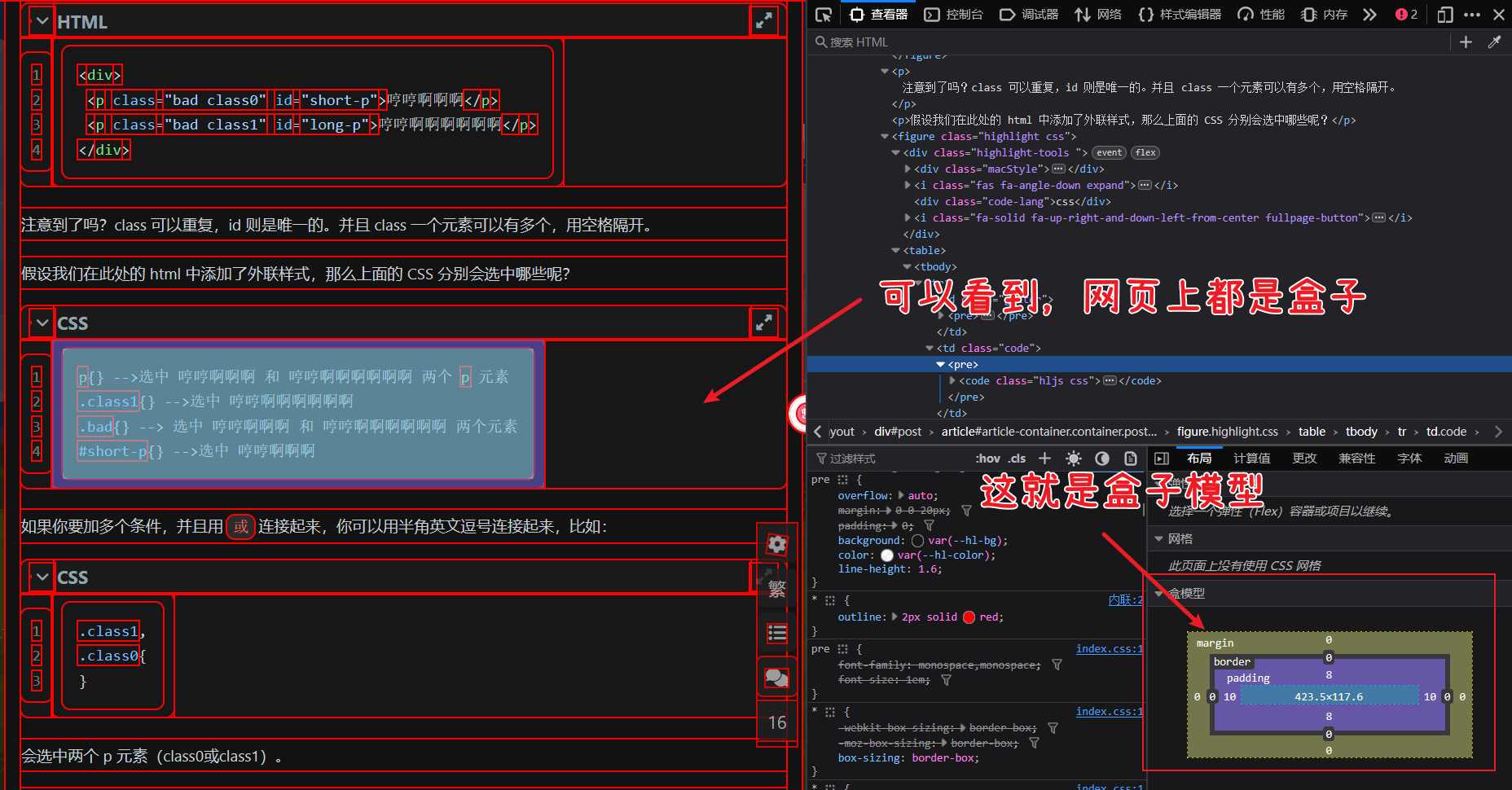Click the red color swatch in the outline rule

(x=969, y=617)
